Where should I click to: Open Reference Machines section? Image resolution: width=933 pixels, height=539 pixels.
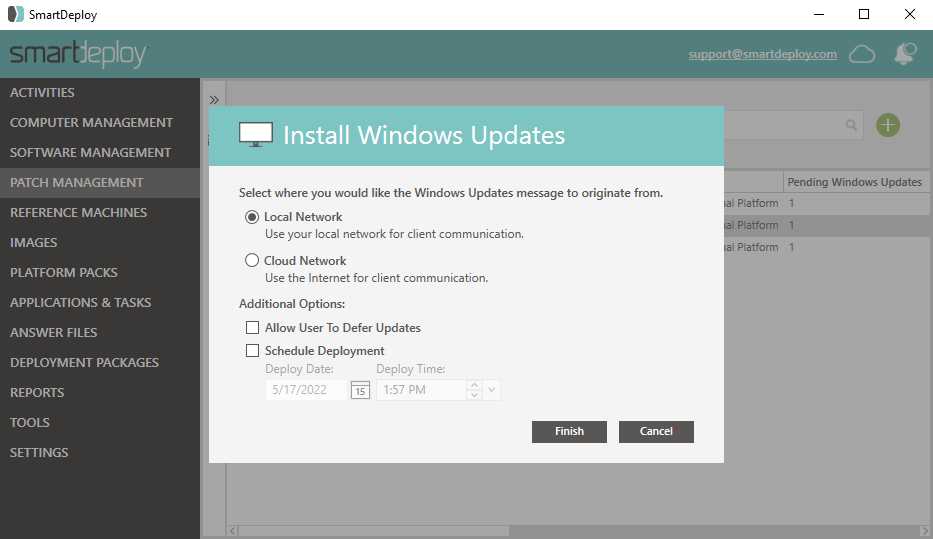pyautogui.click(x=79, y=212)
